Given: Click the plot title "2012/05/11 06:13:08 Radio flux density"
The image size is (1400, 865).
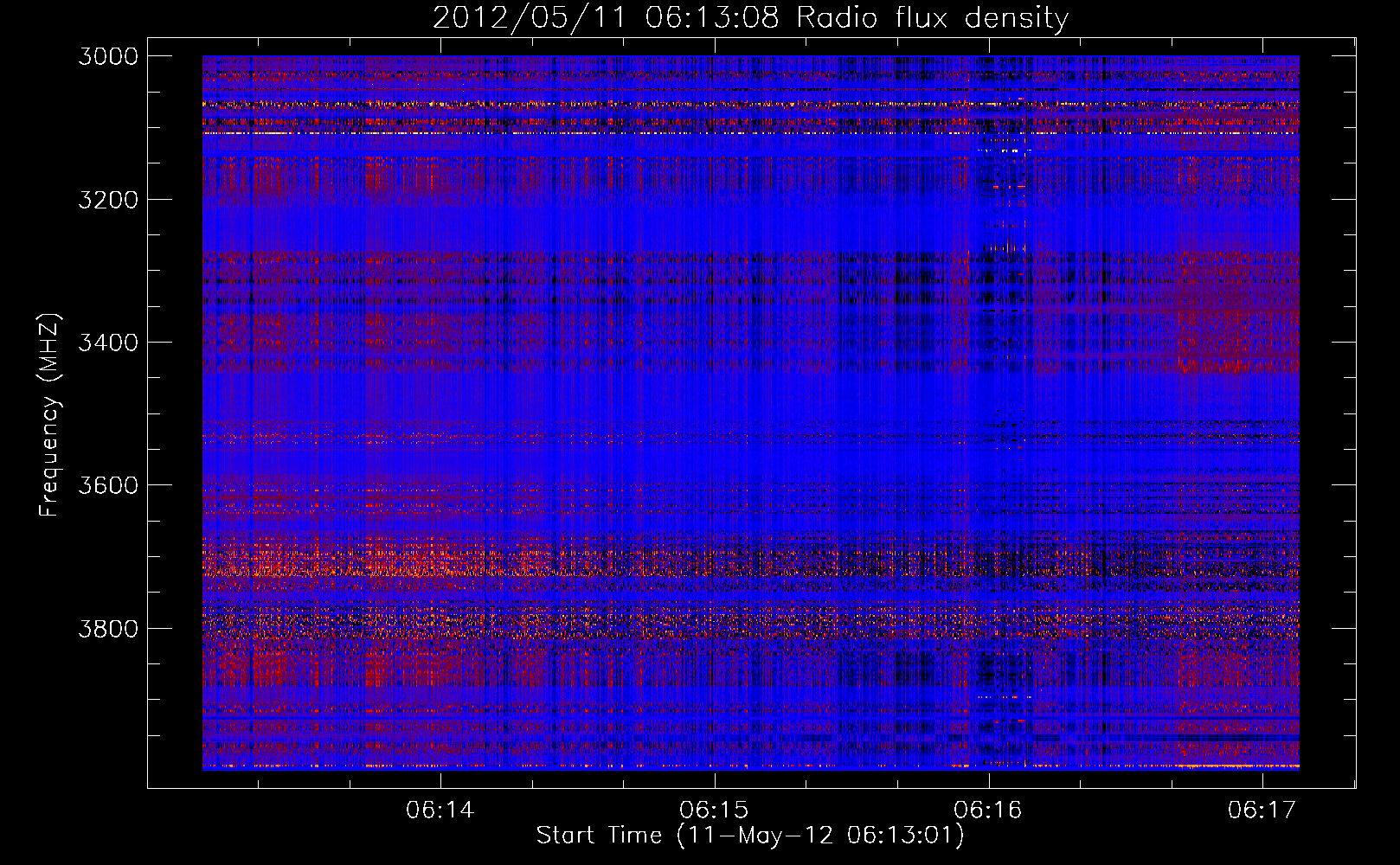Looking at the screenshot, I should [750, 17].
